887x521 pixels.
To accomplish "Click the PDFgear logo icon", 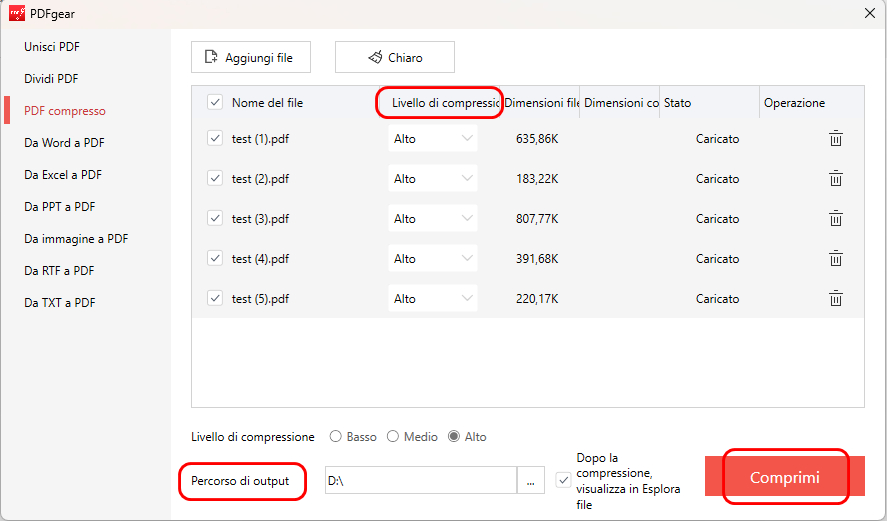I will pyautogui.click(x=17, y=13).
